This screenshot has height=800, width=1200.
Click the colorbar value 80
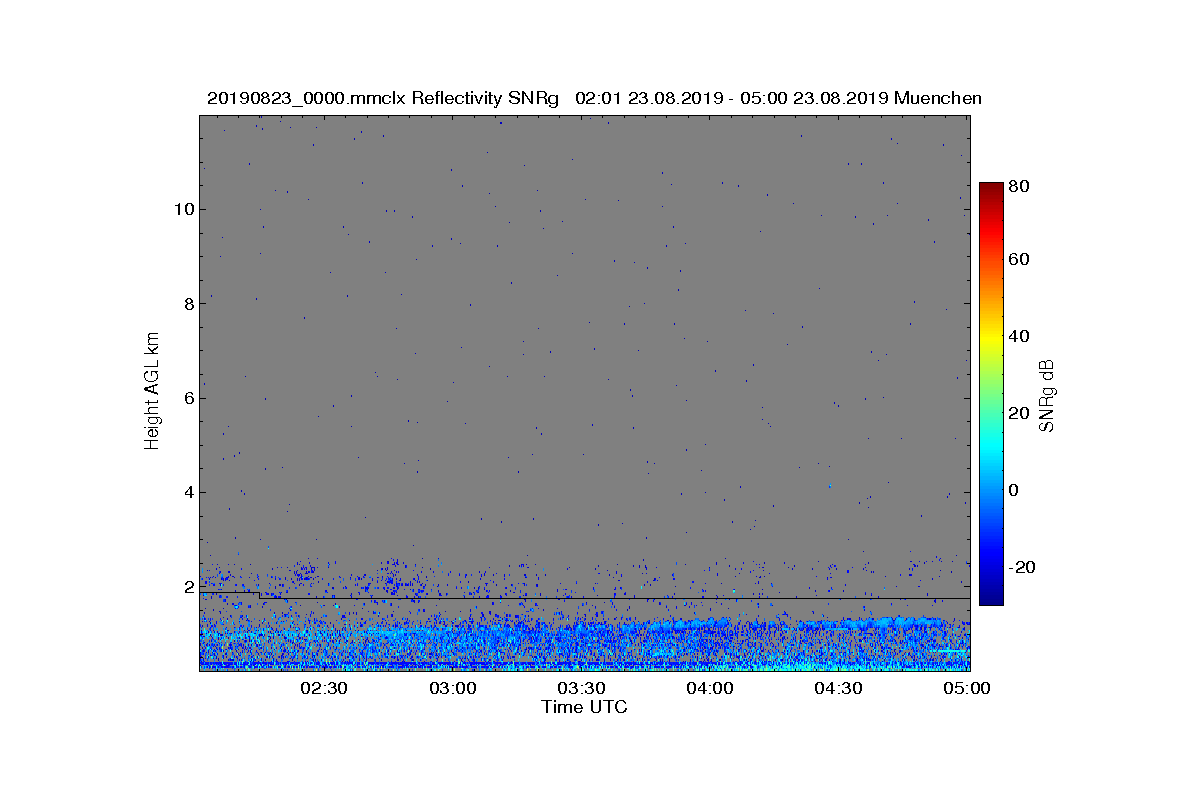point(1020,186)
